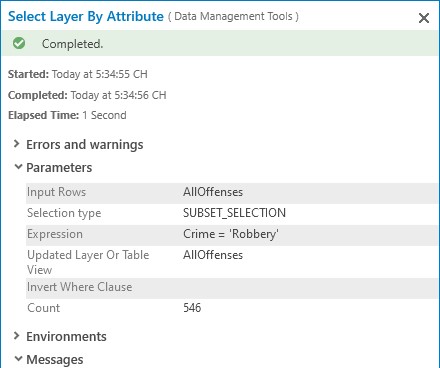
Task: Expand the Errors and warnings section
Action: (16, 144)
